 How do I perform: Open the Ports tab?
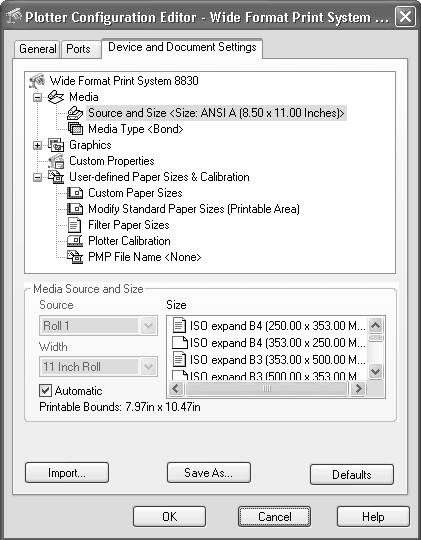pos(78,49)
